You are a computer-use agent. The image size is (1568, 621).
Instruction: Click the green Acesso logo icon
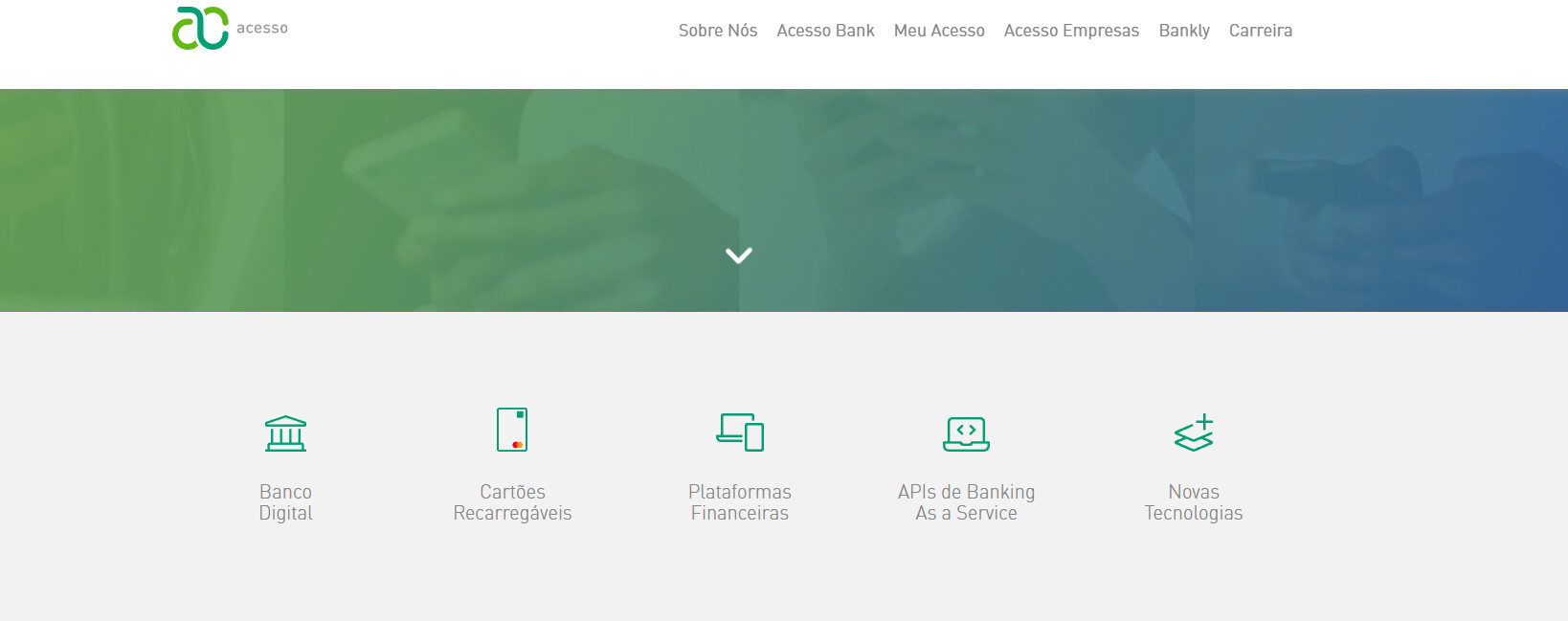200,28
